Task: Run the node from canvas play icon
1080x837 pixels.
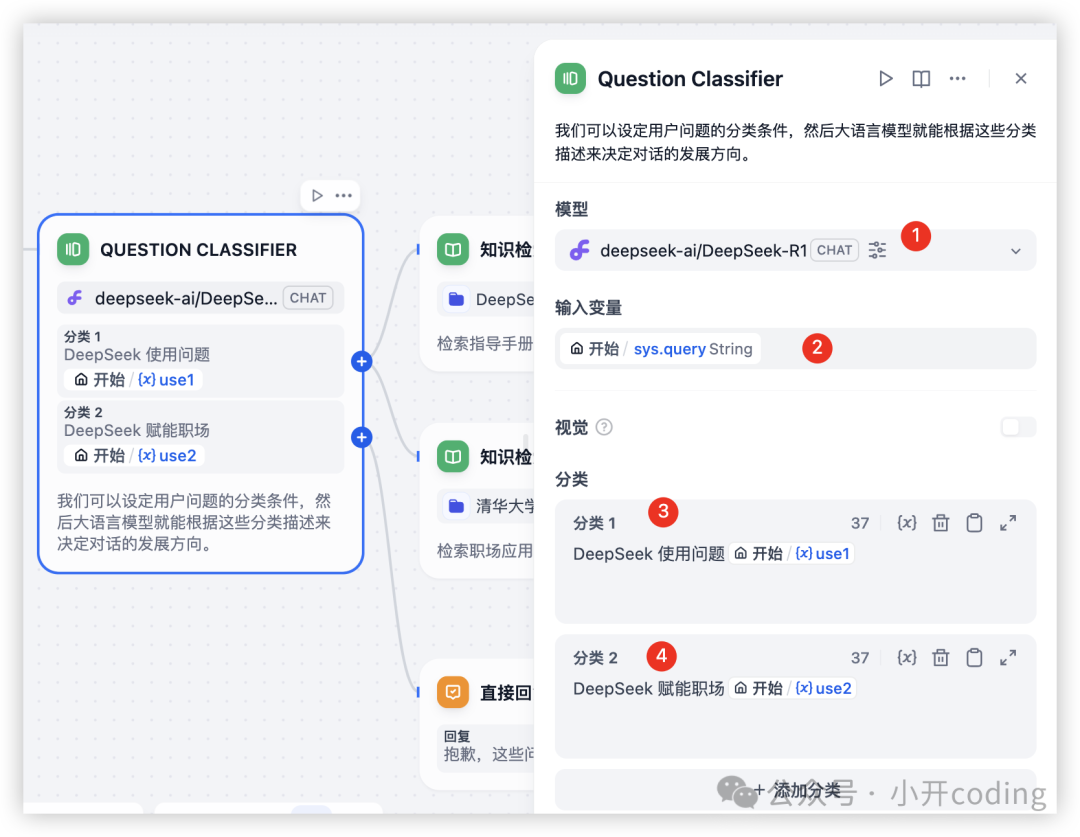Action: [317, 196]
